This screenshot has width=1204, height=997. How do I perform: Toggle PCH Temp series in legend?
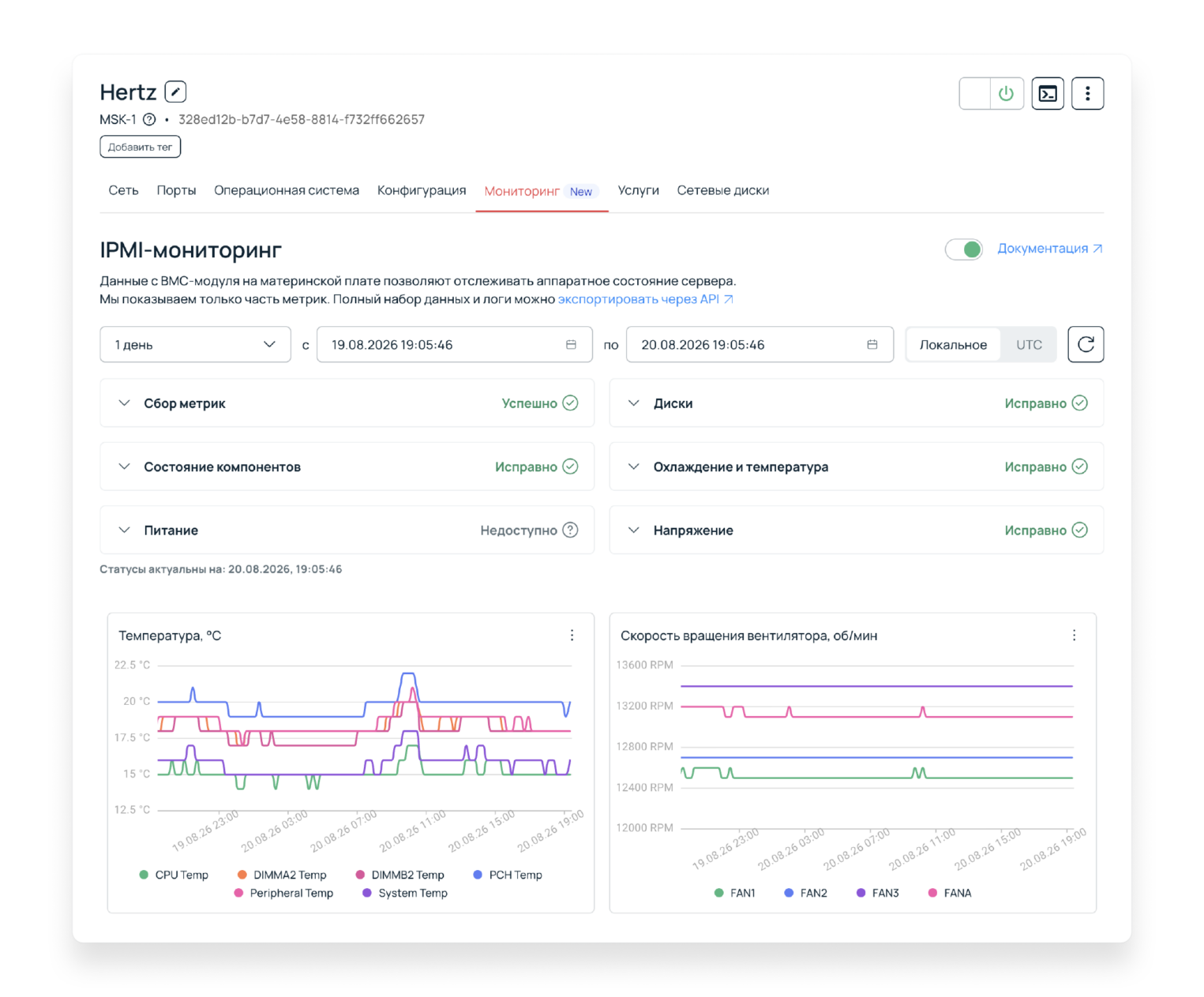coord(508,875)
